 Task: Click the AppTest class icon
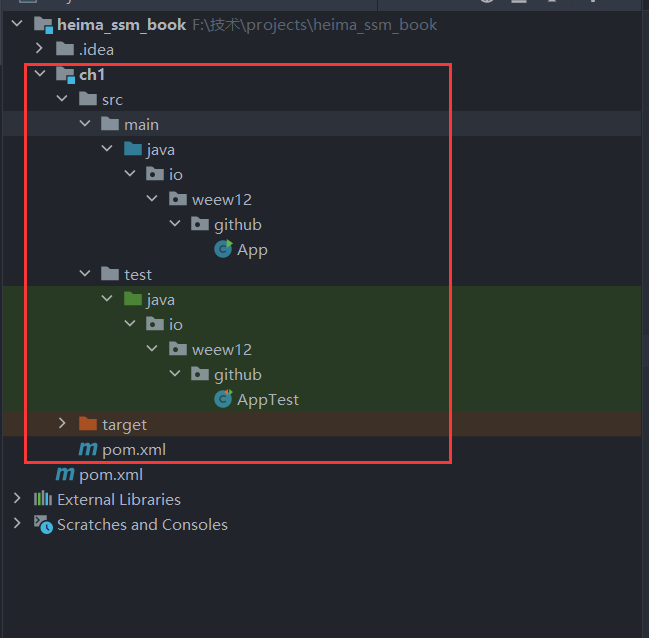[224, 399]
